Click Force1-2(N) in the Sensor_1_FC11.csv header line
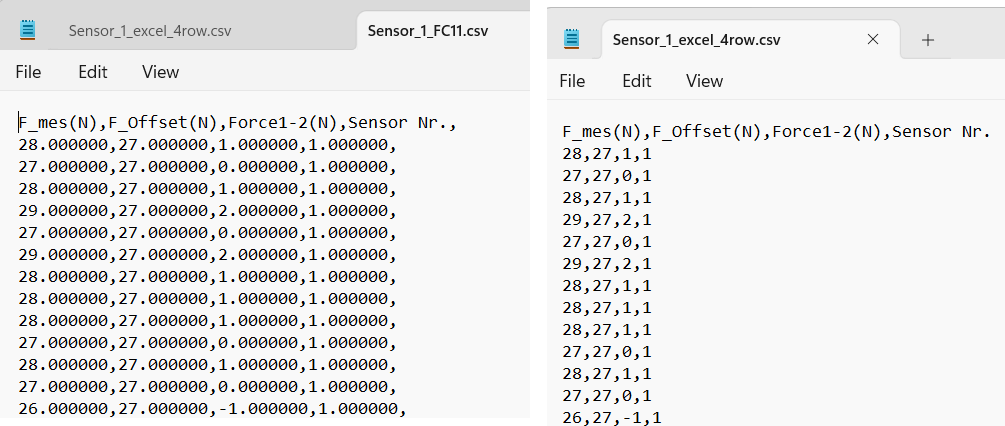This screenshot has width=1005, height=426. 283,123
